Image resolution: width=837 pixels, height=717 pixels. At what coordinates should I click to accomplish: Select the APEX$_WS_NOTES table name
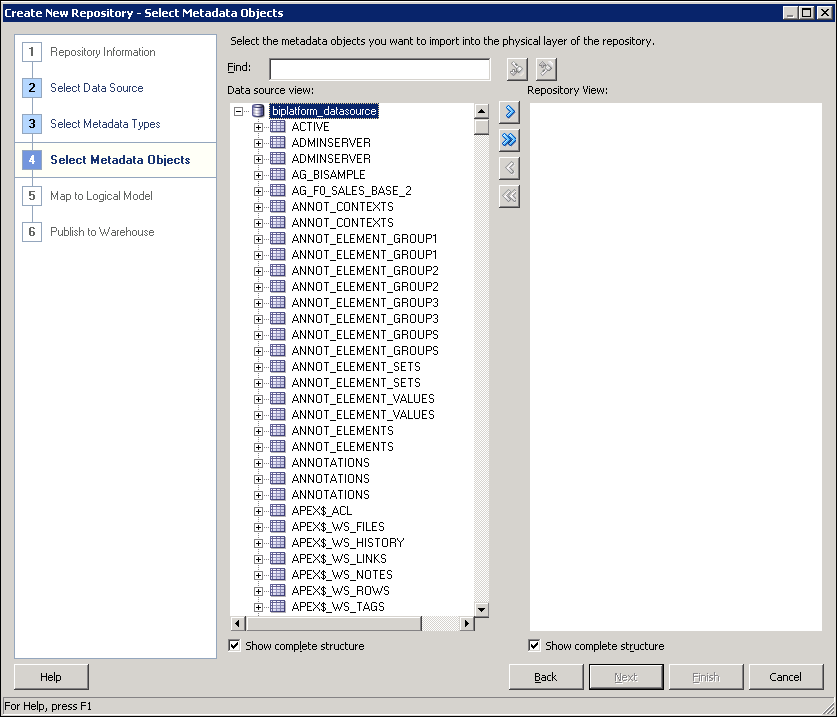342,575
